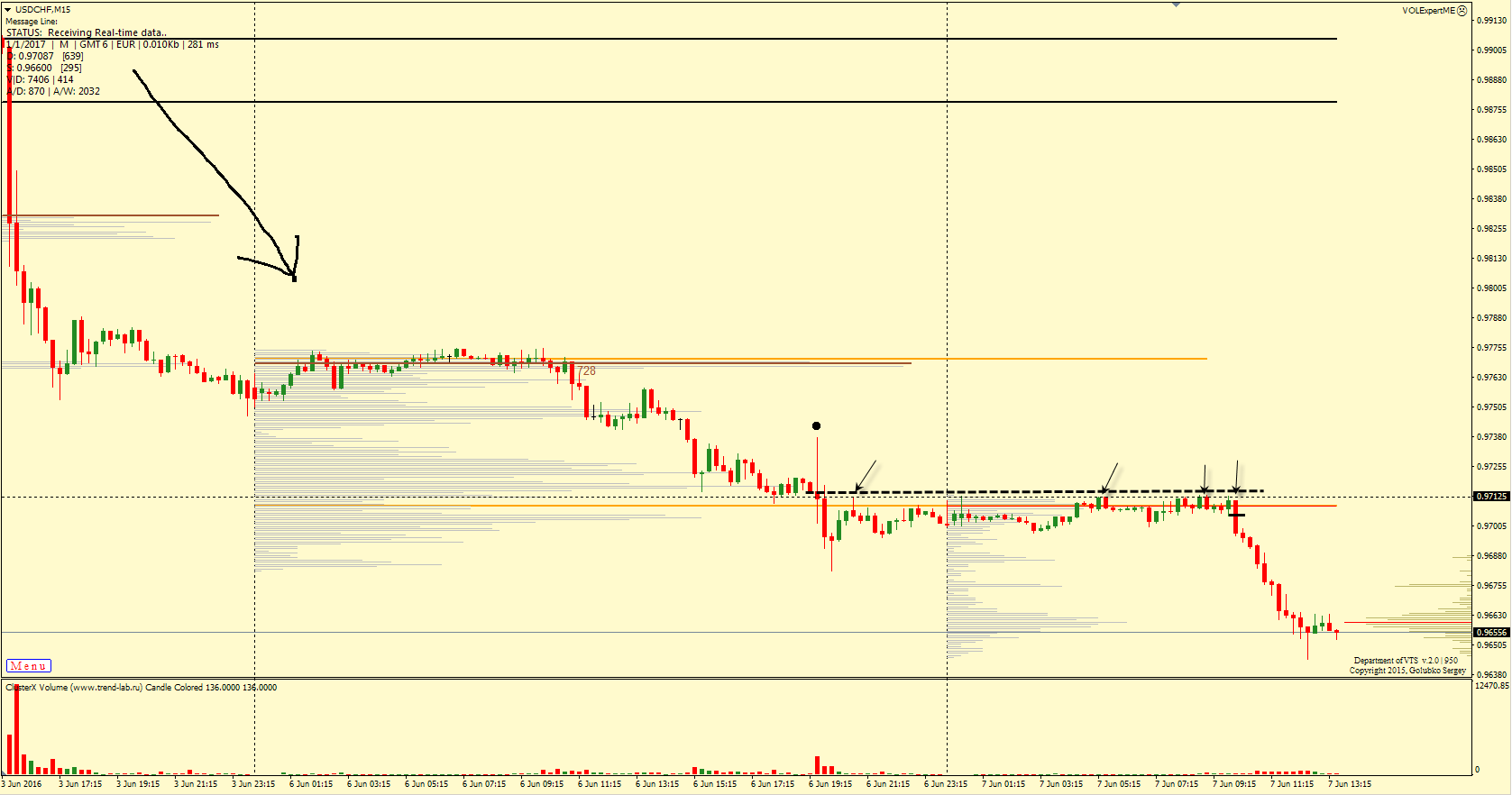Click the 6 Jun 01:15 time label
Viewport: 1512px width, 795px height.
click(x=311, y=784)
